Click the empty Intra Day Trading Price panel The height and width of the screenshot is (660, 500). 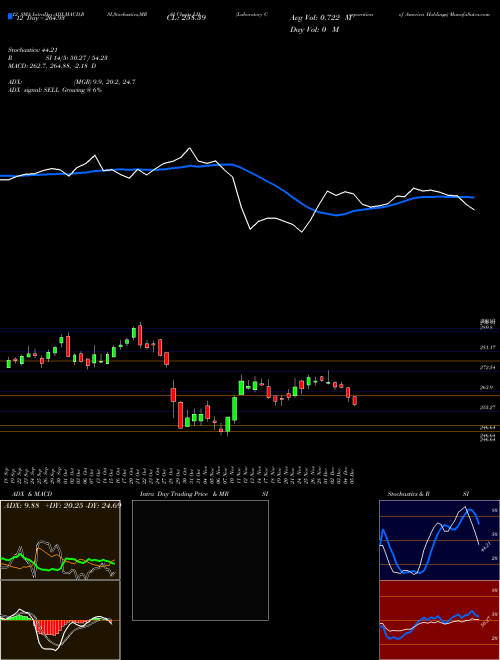coord(200,560)
